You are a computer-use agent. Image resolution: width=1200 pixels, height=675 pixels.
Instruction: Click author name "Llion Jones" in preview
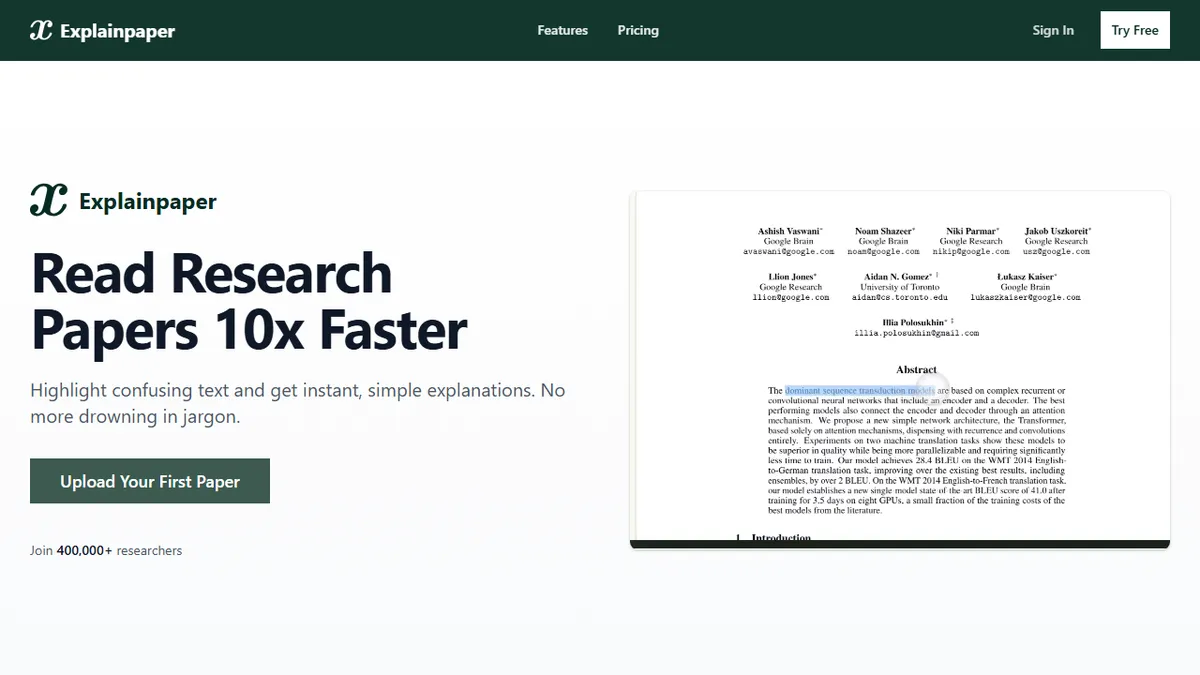tap(791, 276)
